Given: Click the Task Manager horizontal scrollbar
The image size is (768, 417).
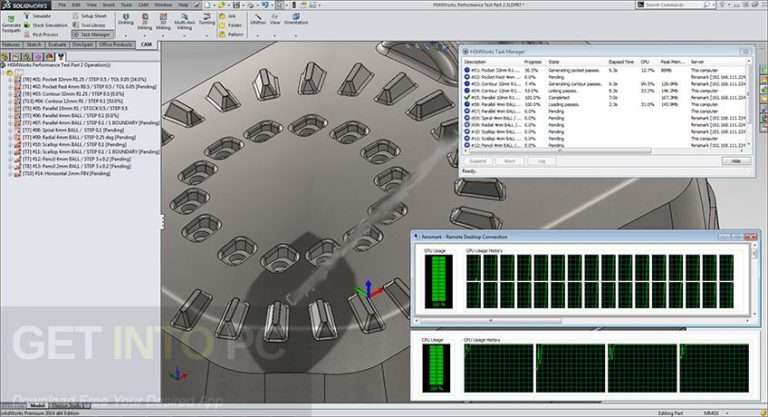Looking at the screenshot, I should click(x=558, y=151).
